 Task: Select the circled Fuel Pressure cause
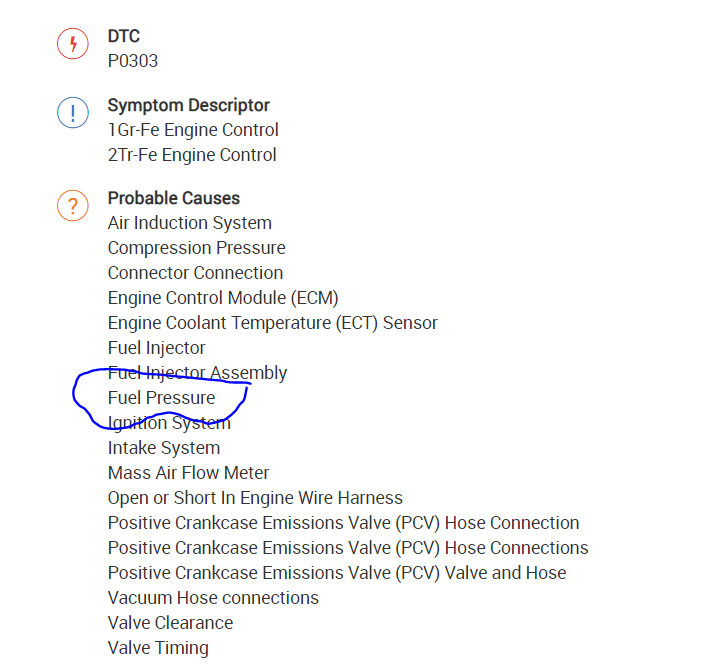point(161,398)
